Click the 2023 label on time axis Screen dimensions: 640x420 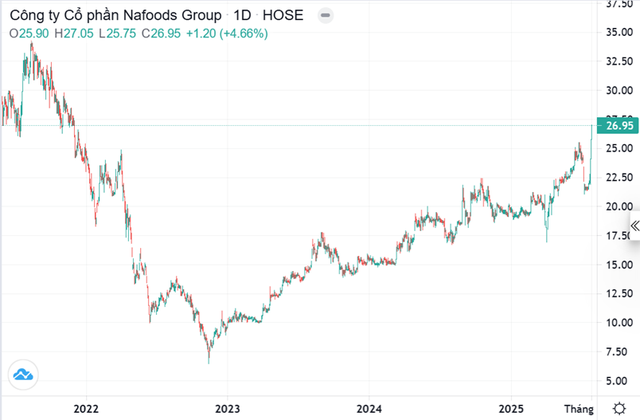click(228, 409)
